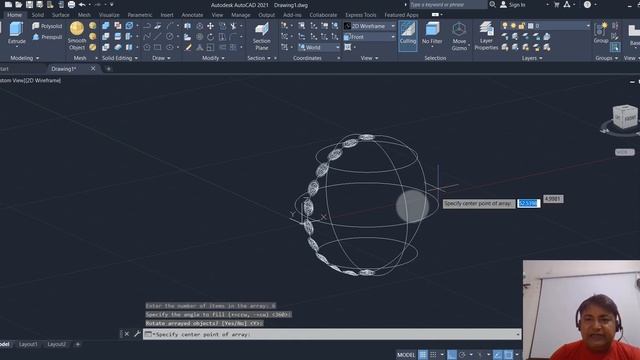Click the command line customize wrench icon
This screenshot has width=640, height=360.
point(137,334)
